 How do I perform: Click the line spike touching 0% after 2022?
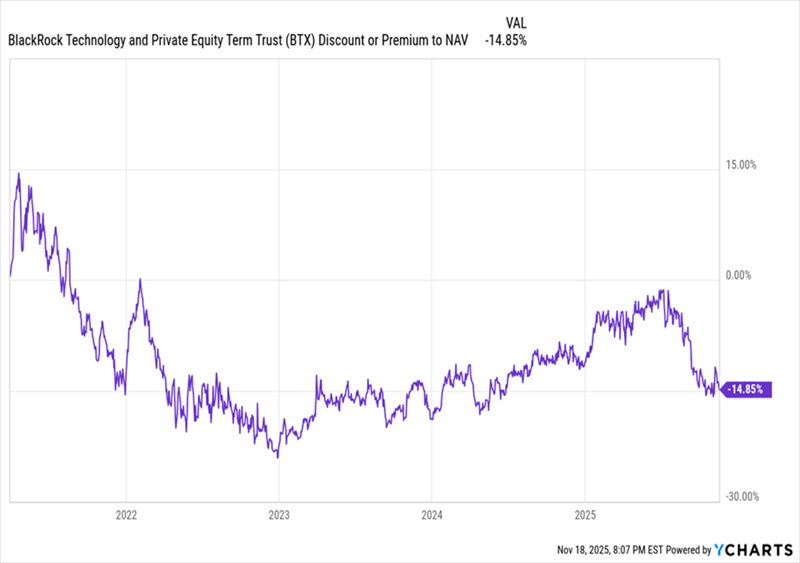(140, 280)
